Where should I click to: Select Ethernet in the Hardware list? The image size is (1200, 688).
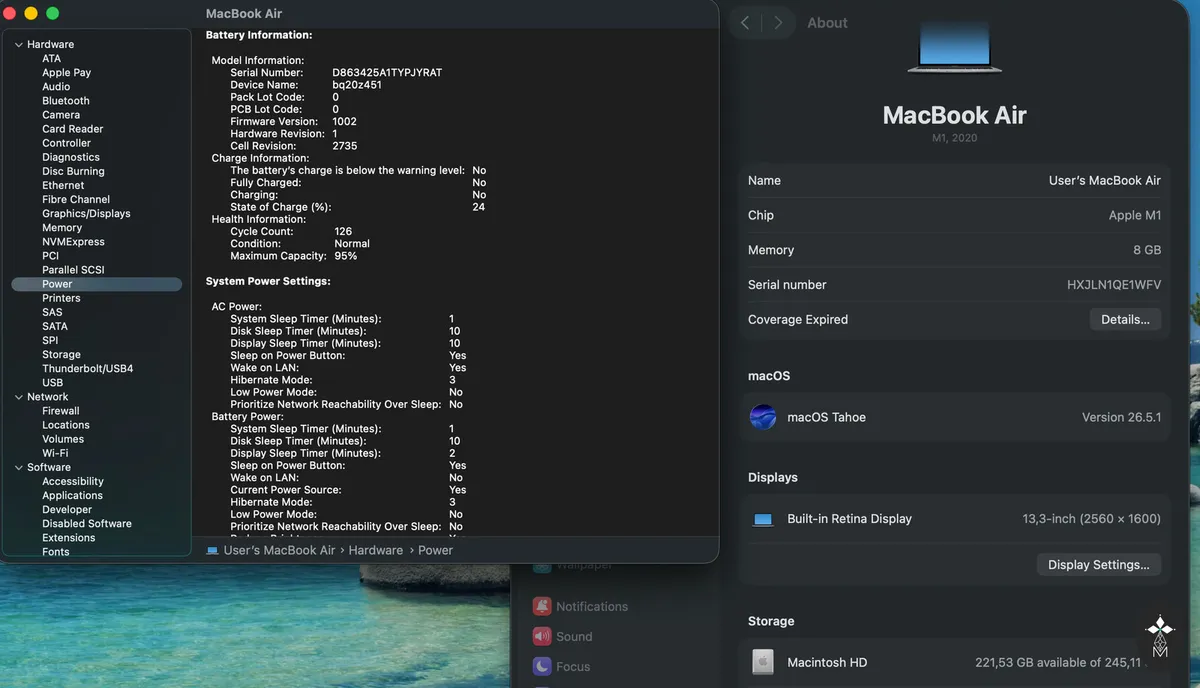tap(63, 185)
